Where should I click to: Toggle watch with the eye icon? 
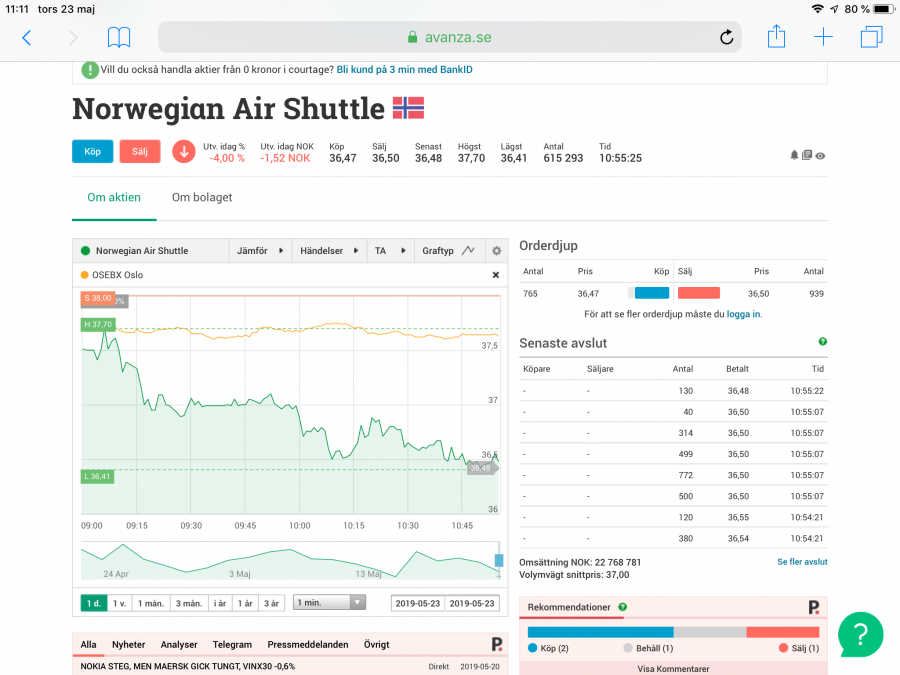pyautogui.click(x=820, y=156)
